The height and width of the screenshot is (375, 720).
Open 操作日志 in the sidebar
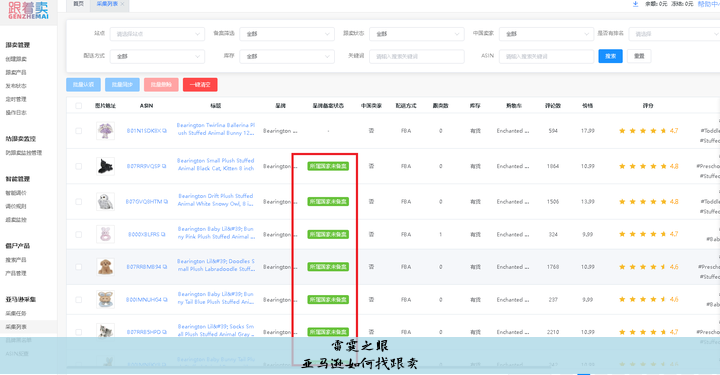(16, 112)
